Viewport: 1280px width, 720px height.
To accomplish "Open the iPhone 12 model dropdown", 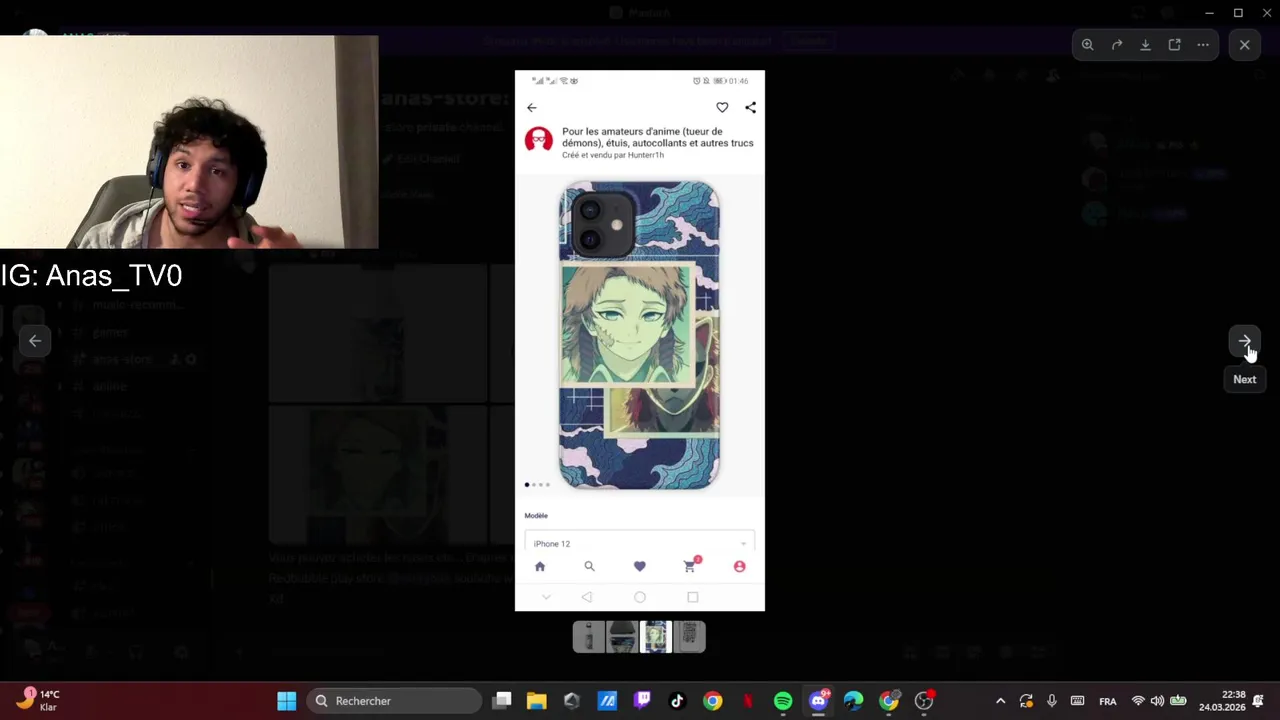I will tap(640, 543).
